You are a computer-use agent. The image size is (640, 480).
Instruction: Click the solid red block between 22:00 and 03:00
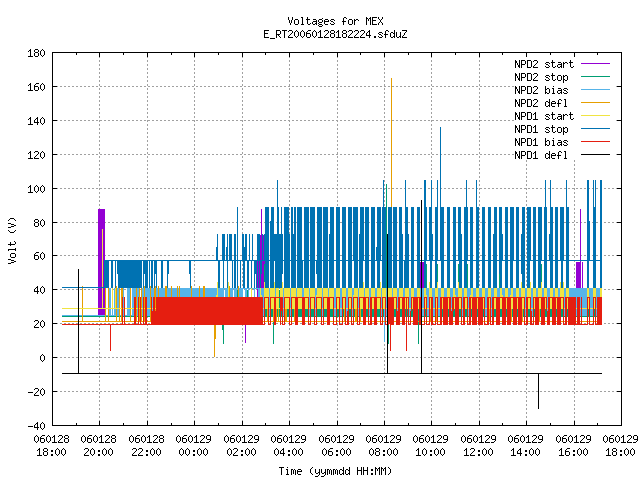click(x=207, y=311)
